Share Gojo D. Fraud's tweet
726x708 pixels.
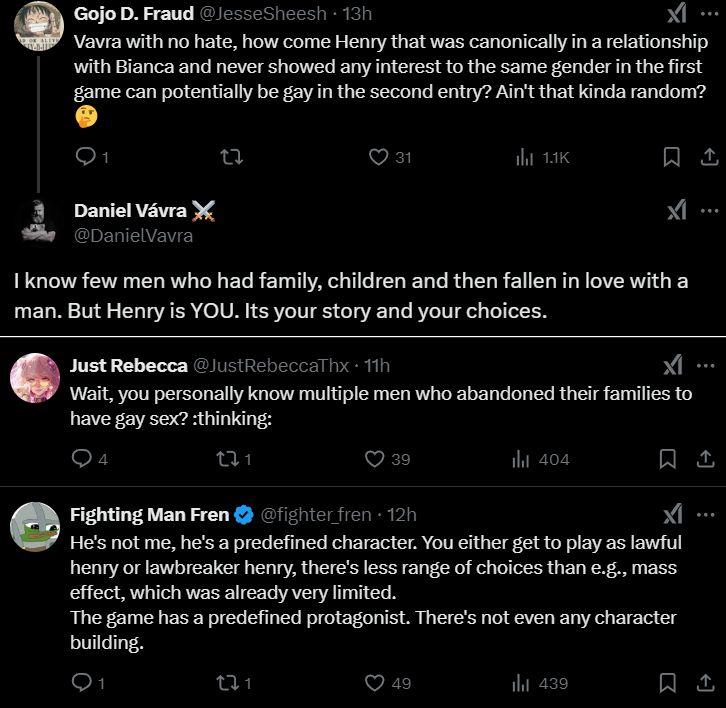[x=706, y=157]
